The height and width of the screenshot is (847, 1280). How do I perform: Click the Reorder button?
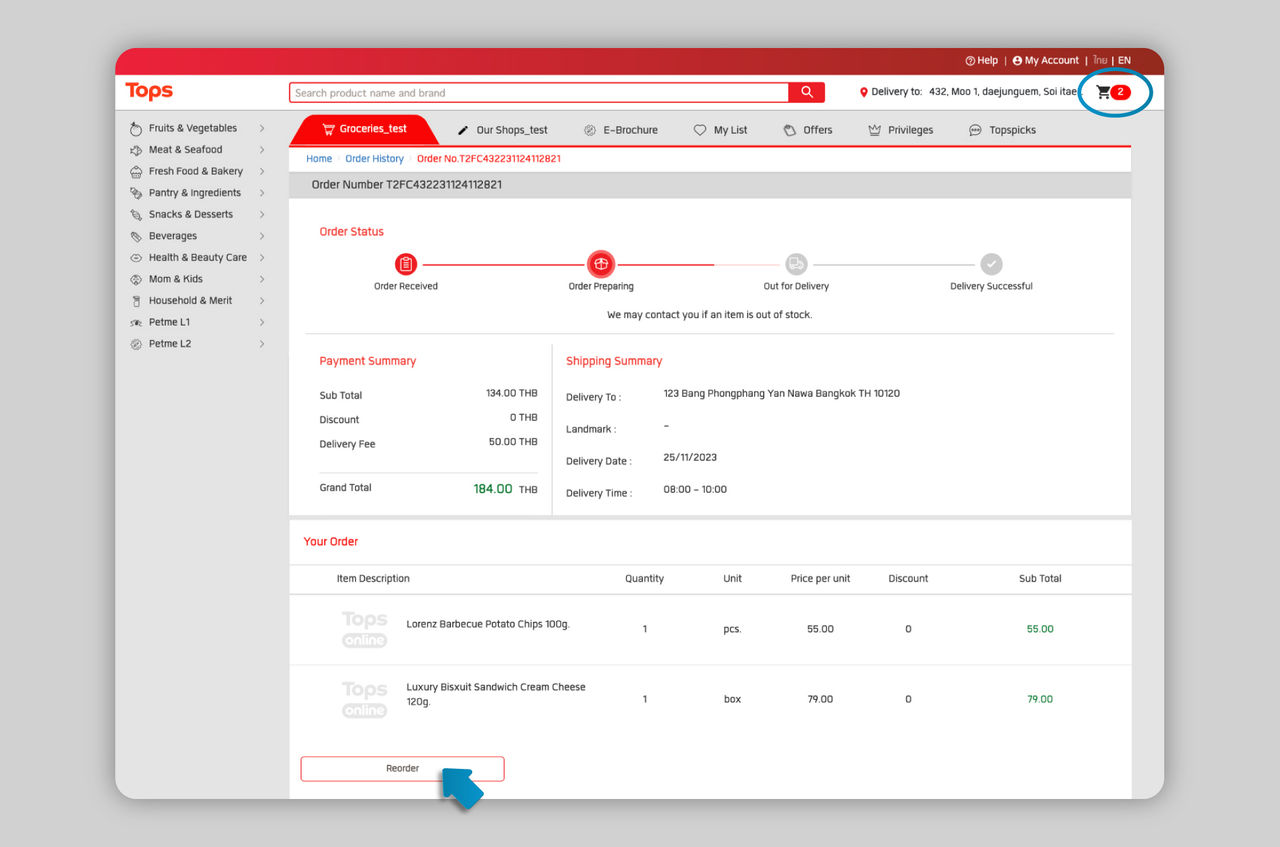pyautogui.click(x=402, y=768)
